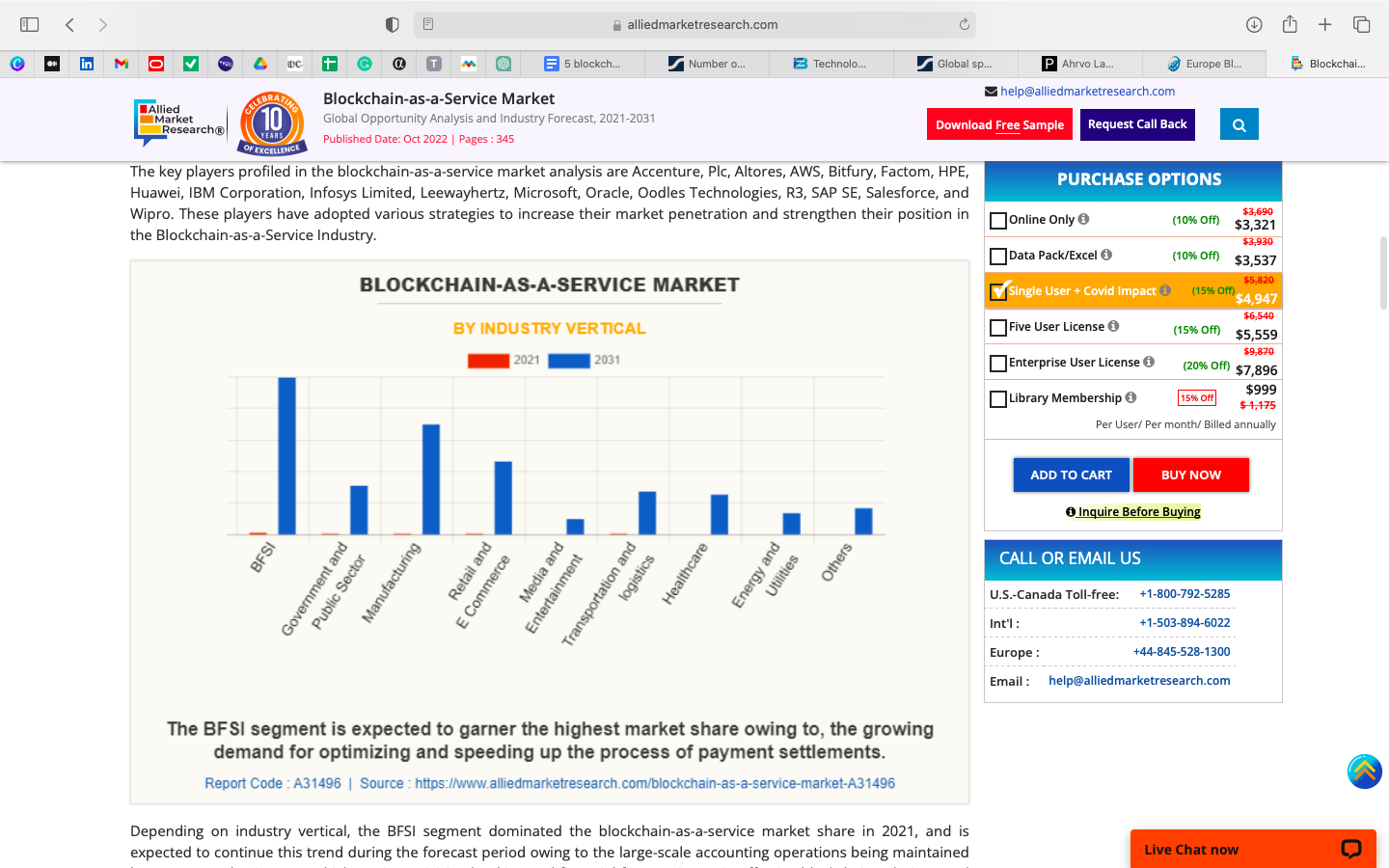Screen dimensions: 1389x868
Task: Open the ChatGPT pinned tab
Action: 504,64
